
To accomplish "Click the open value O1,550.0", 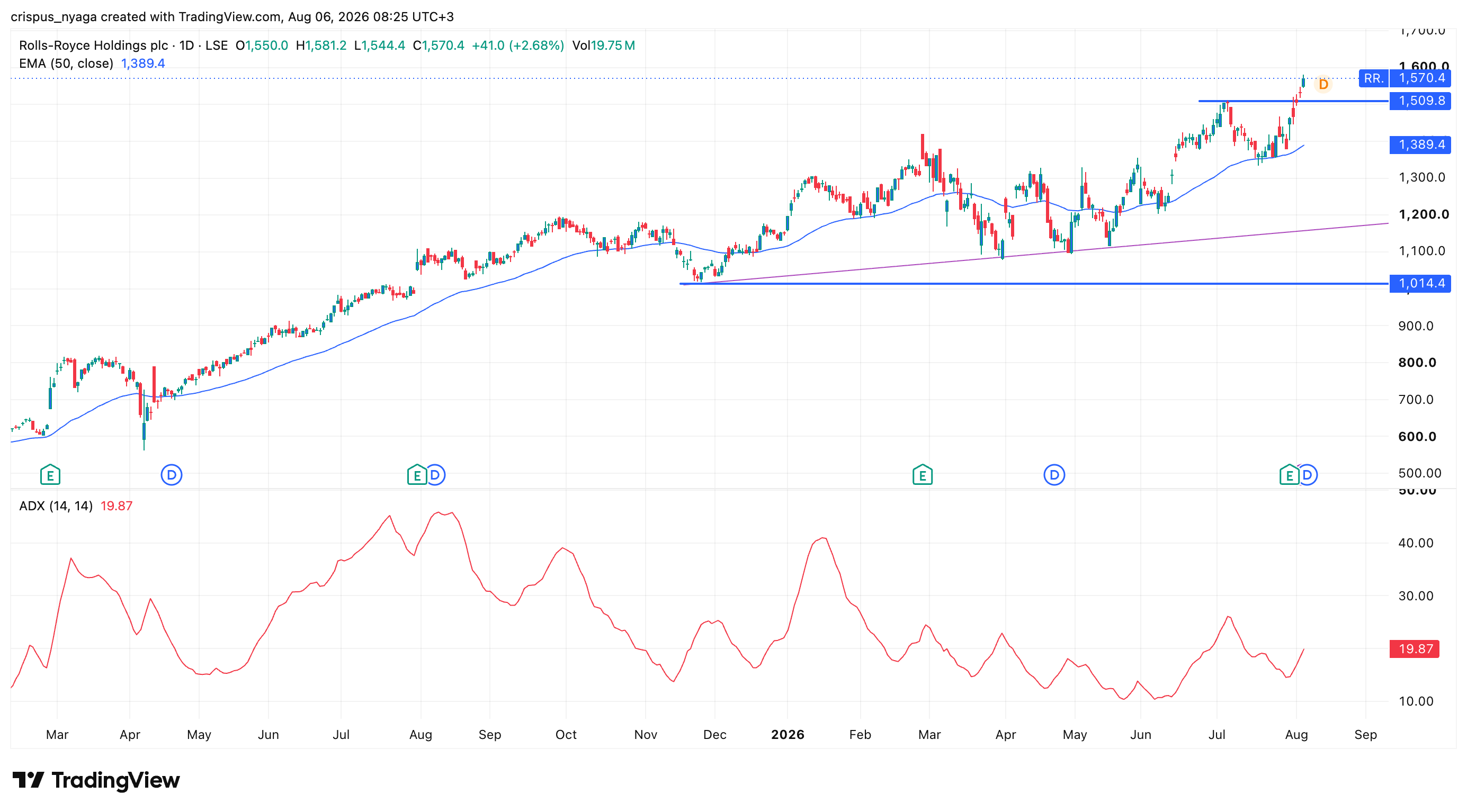I will (262, 46).
